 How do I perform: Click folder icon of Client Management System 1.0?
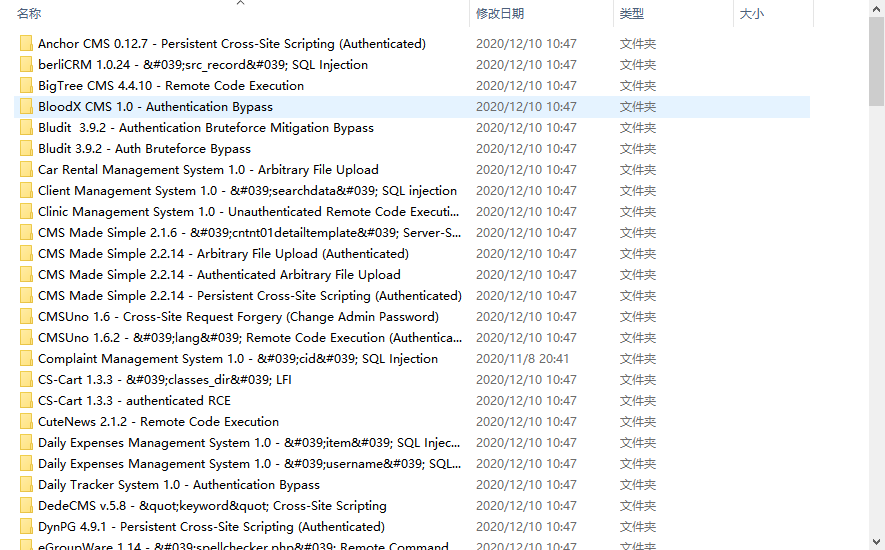(x=26, y=190)
